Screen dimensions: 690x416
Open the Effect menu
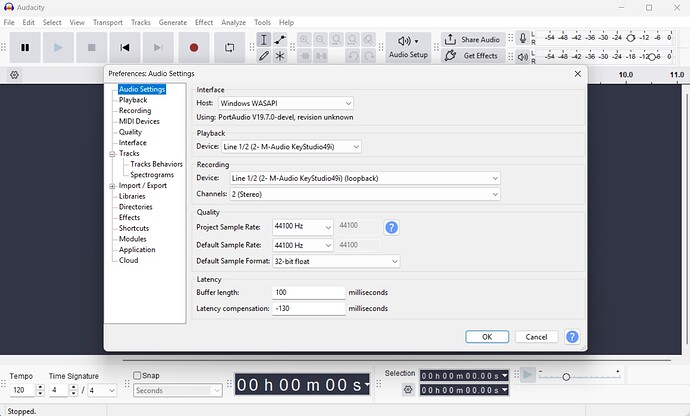204,22
